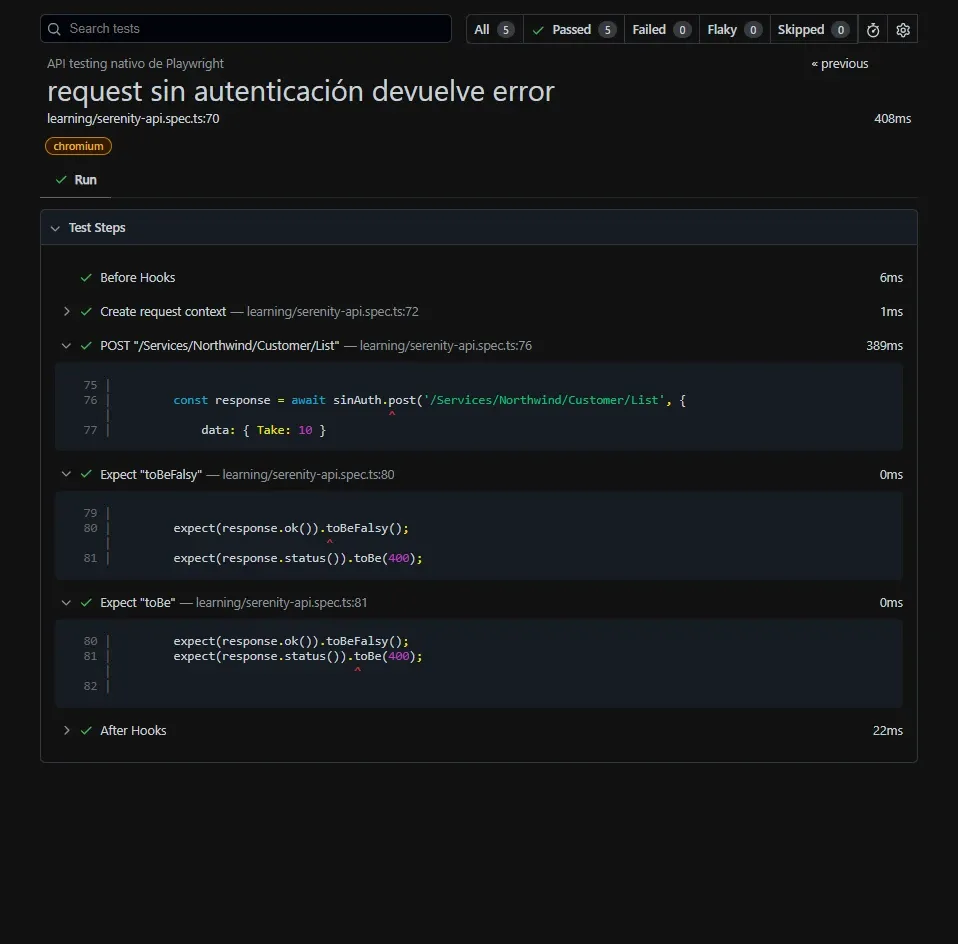Click green checkmark beside After Hooks
Image resolution: width=958 pixels, height=944 pixels.
(86, 730)
